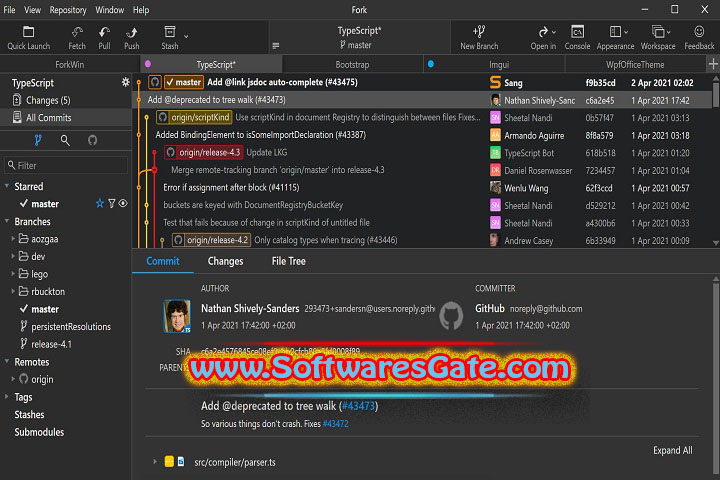Collapse the Remotes section

click(x=7, y=361)
